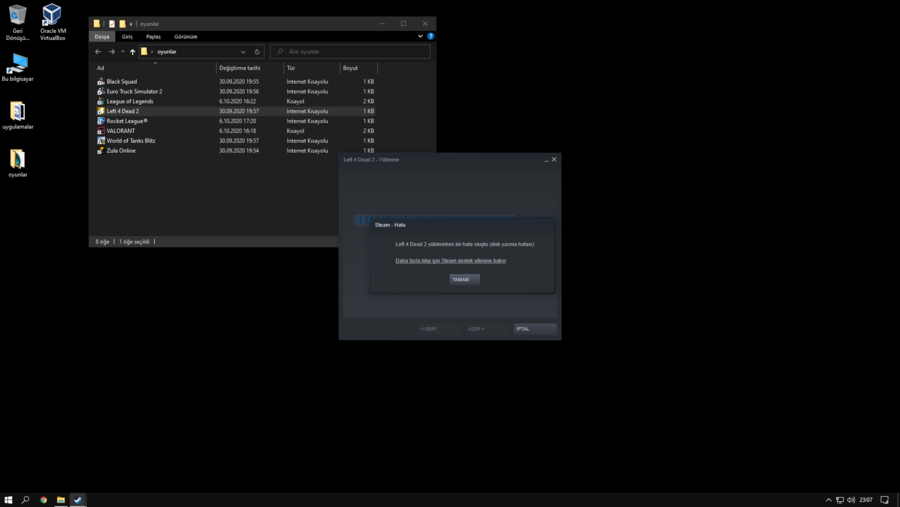This screenshot has width=900, height=507.
Task: Select the Rocket League name
Action: point(127,121)
